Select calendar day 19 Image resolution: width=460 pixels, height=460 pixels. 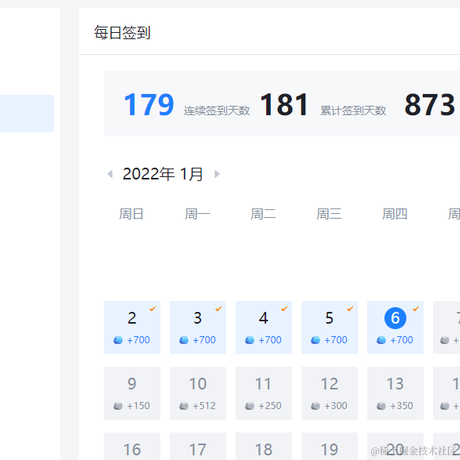click(x=329, y=446)
